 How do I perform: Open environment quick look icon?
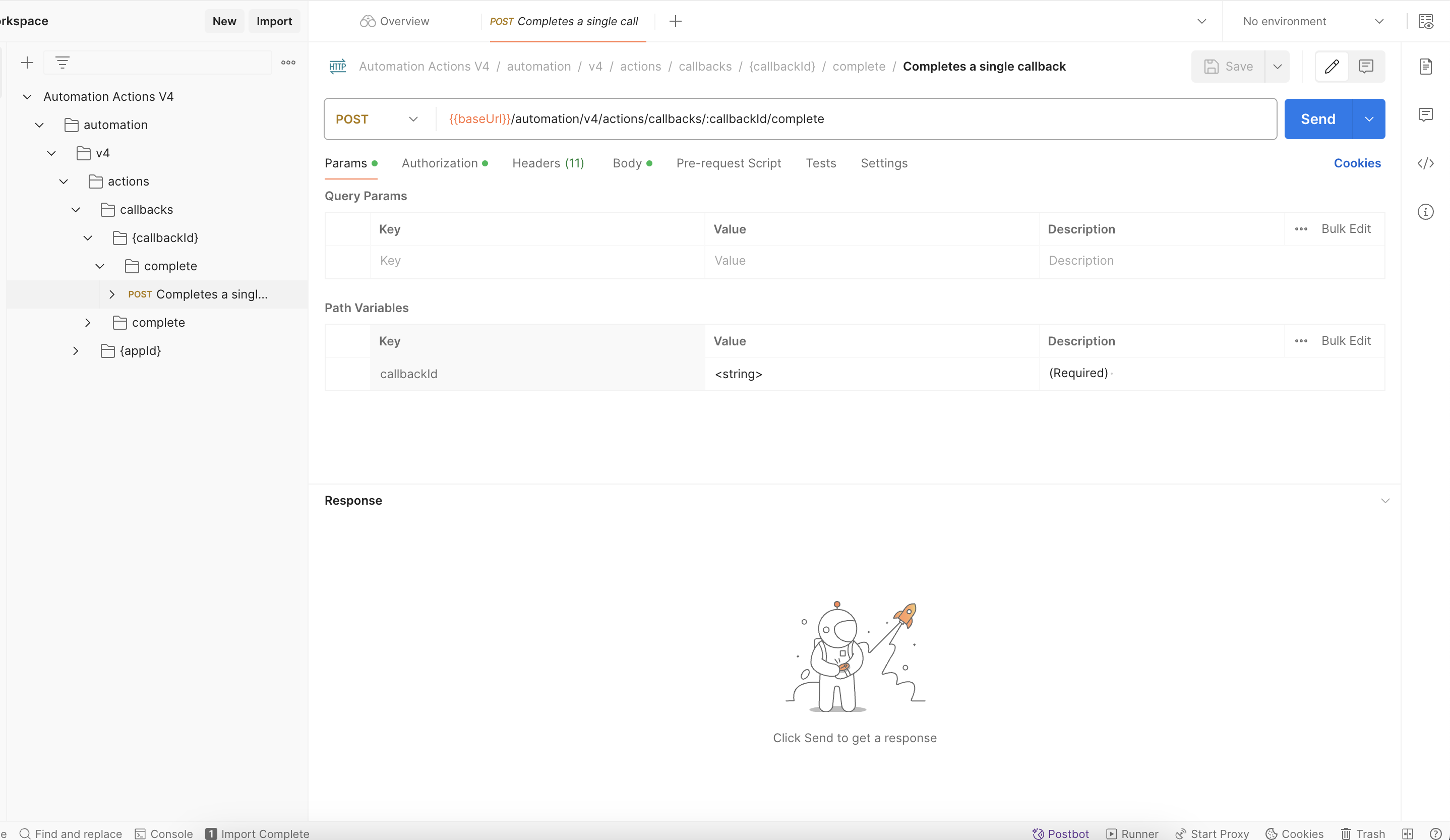pos(1425,21)
